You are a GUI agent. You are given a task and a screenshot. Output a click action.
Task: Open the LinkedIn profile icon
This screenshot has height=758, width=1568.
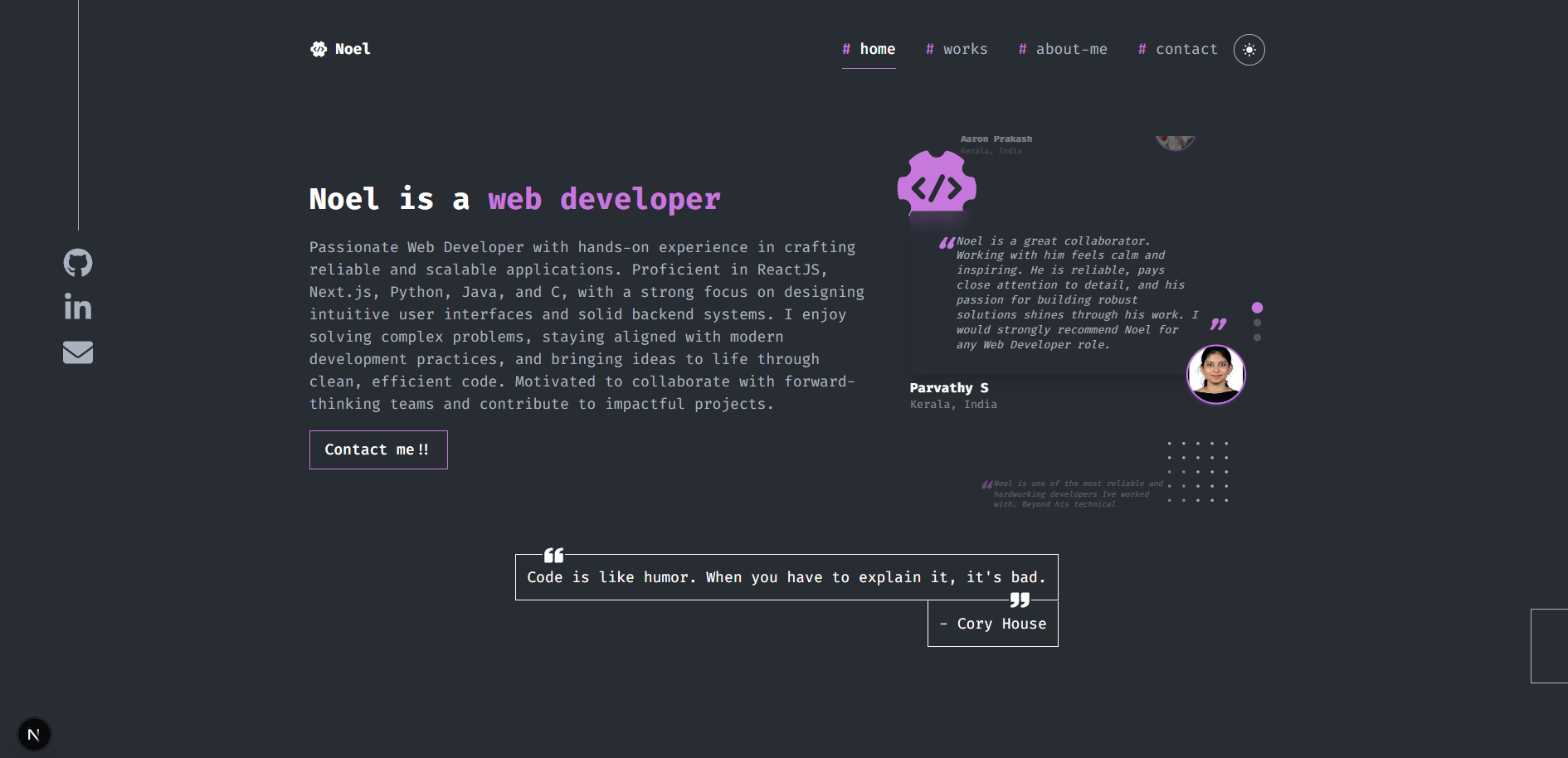[78, 308]
